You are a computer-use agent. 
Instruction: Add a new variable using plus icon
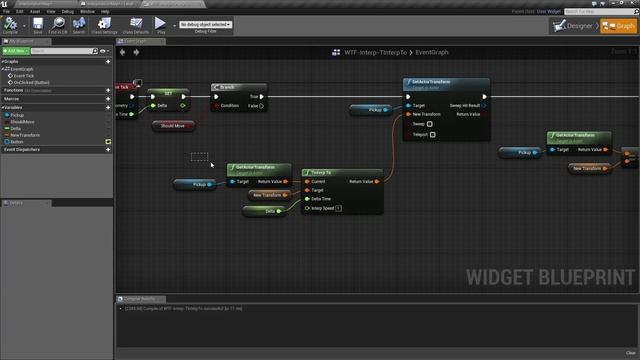click(108, 108)
